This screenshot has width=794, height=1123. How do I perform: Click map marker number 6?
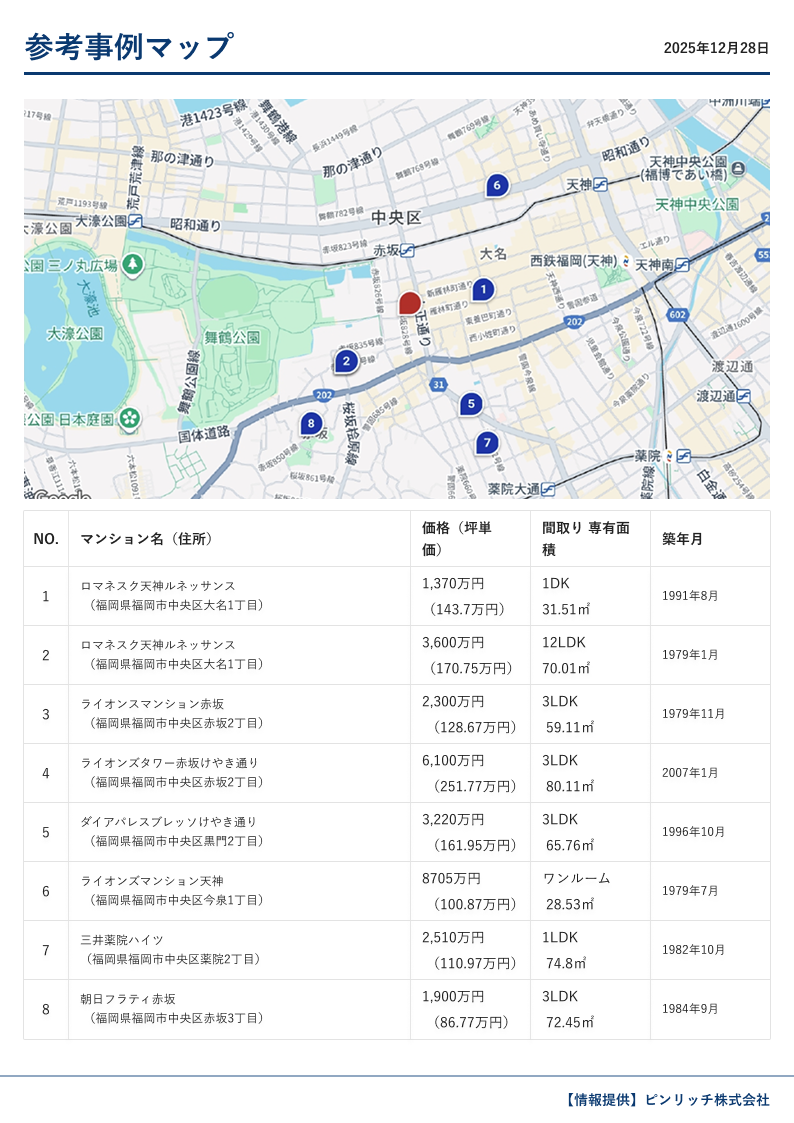click(x=497, y=185)
